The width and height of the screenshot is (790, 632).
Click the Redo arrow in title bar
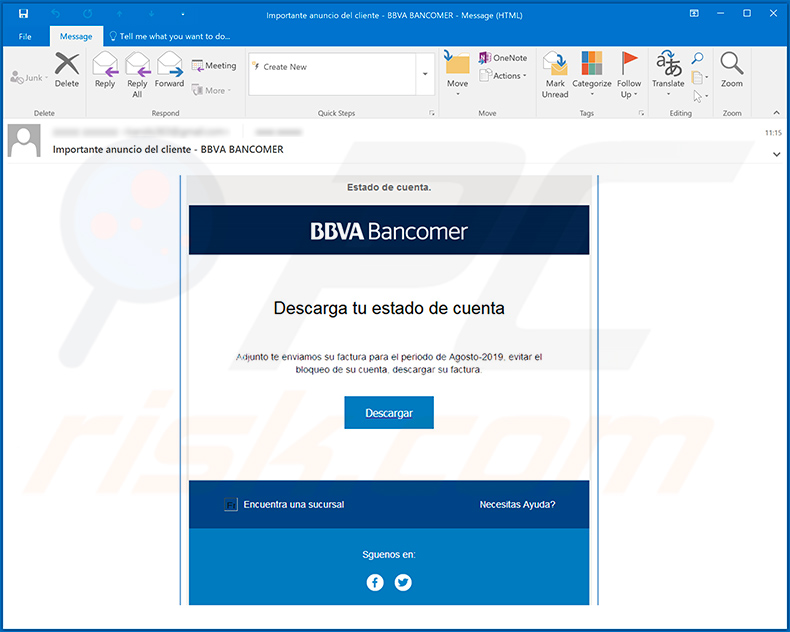pyautogui.click(x=88, y=14)
